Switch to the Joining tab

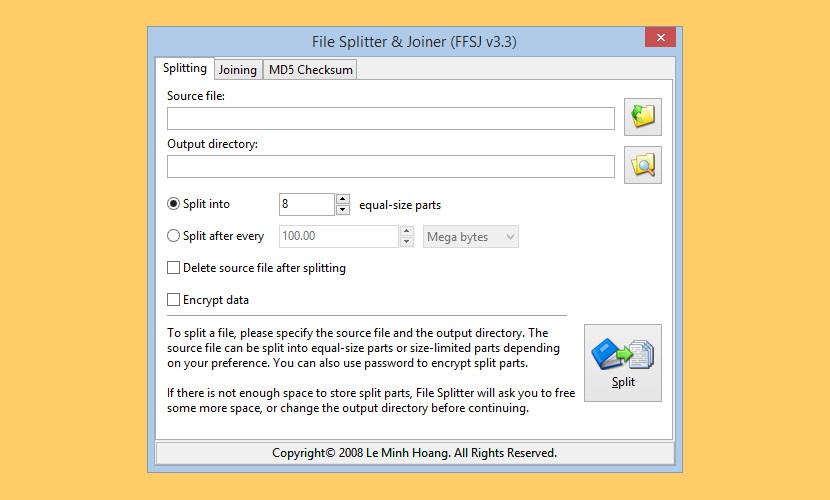(238, 70)
